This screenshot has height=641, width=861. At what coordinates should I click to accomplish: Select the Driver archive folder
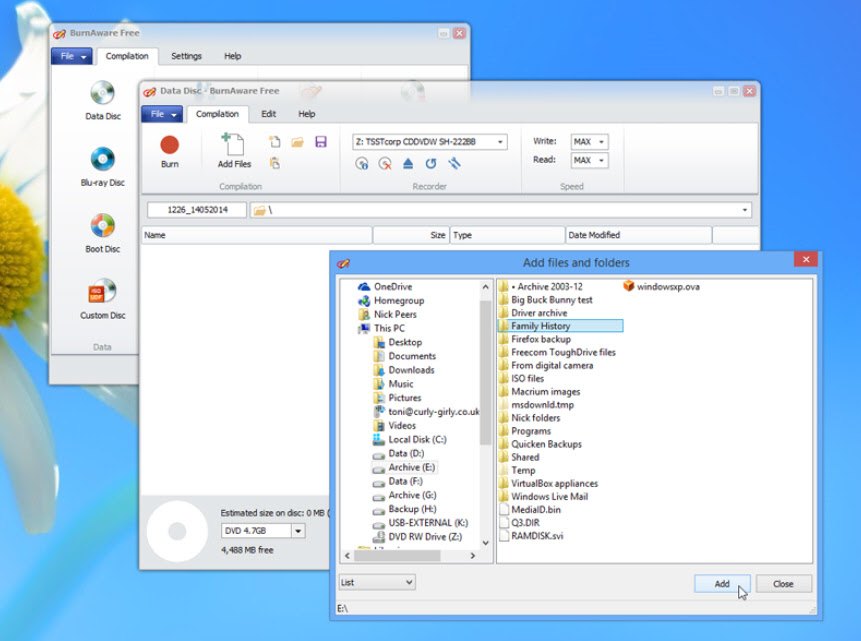[x=534, y=313]
